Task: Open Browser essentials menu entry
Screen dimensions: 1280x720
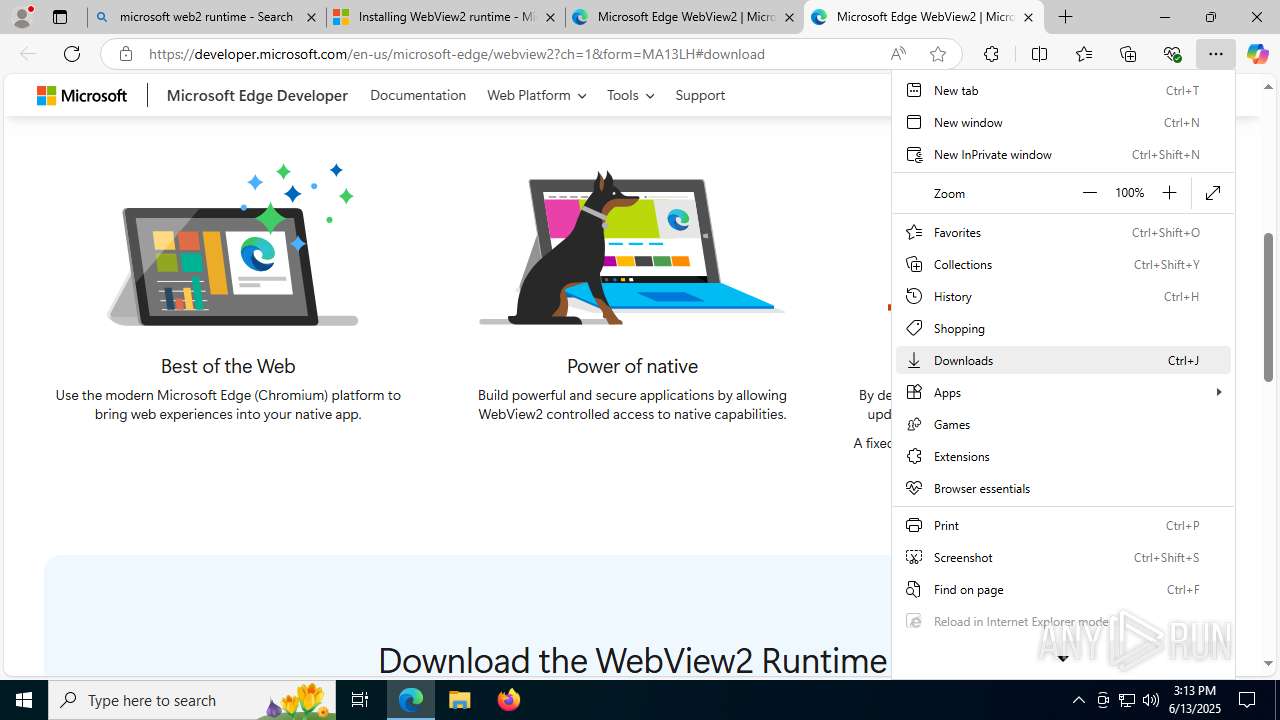Action: (1063, 488)
